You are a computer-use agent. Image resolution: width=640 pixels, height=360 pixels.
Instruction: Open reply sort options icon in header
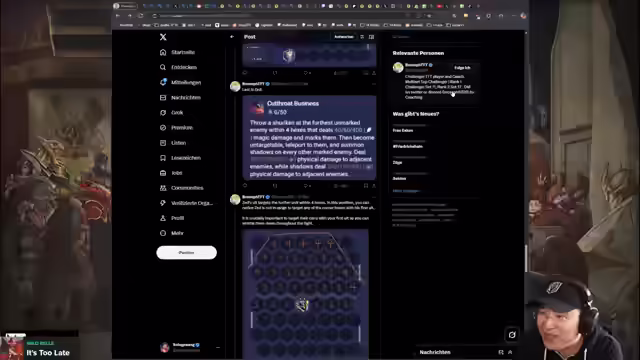pos(362,37)
